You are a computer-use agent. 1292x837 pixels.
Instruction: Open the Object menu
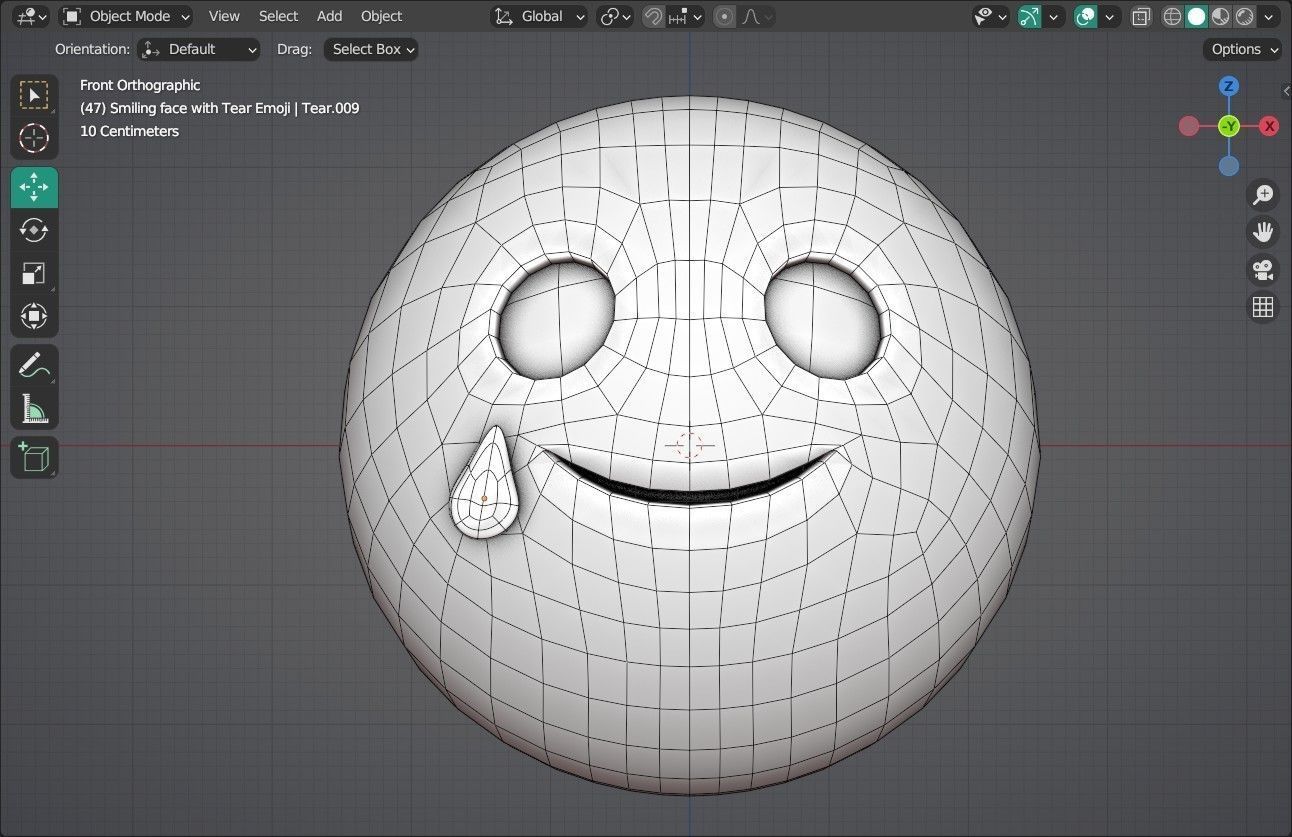[x=381, y=16]
